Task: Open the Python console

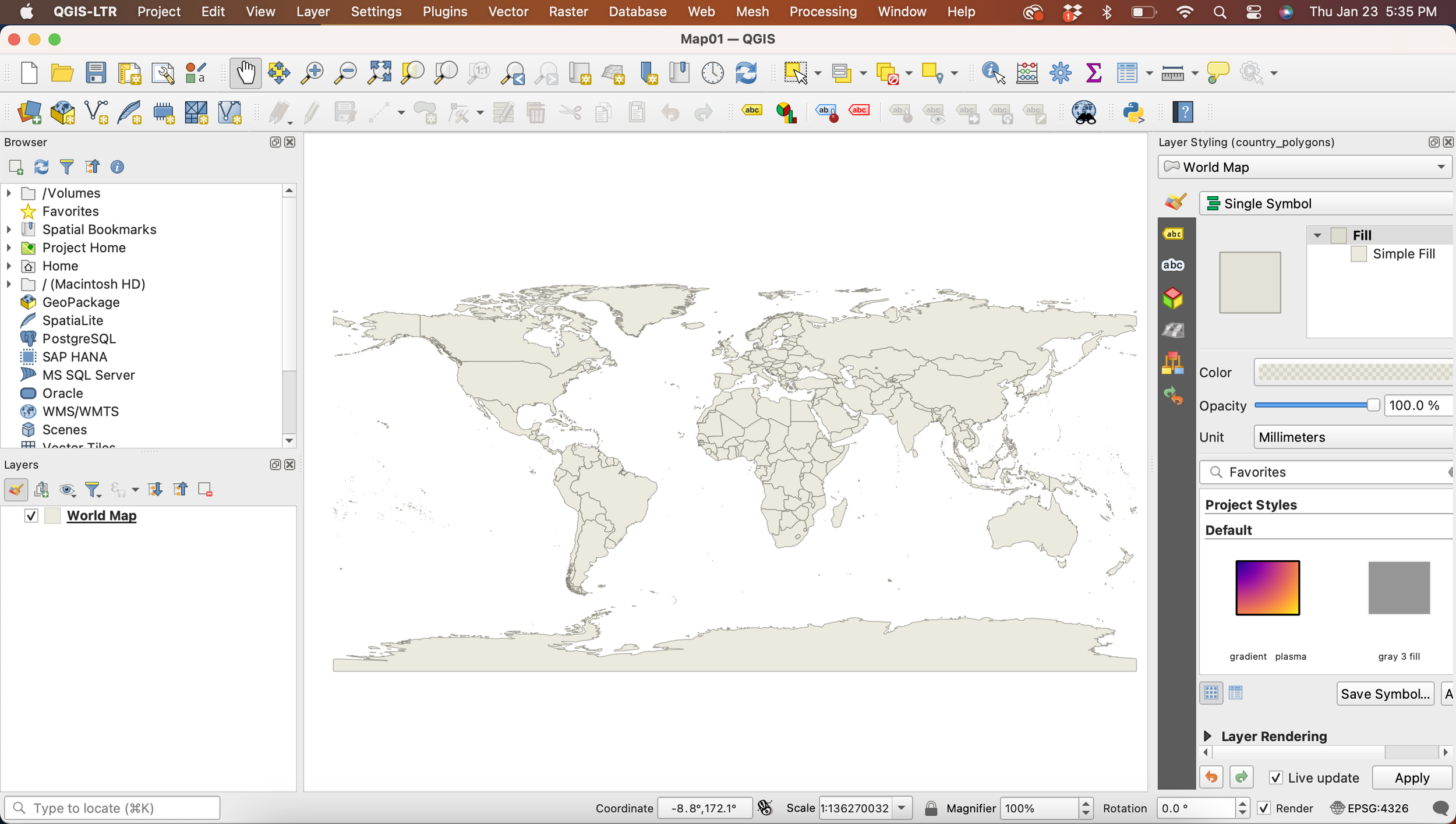Action: (1132, 112)
